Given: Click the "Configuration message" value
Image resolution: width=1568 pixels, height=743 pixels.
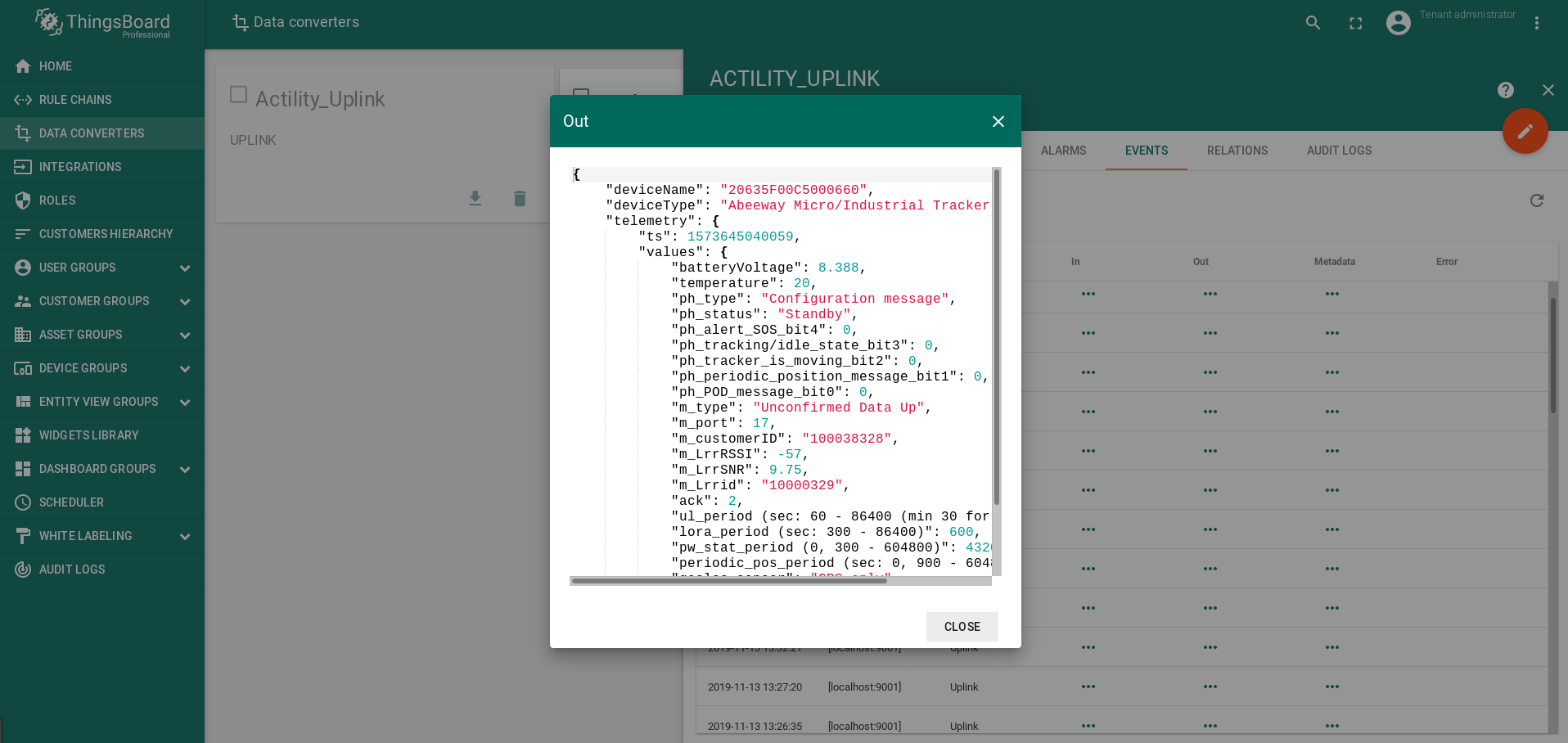Looking at the screenshot, I should (x=854, y=299).
